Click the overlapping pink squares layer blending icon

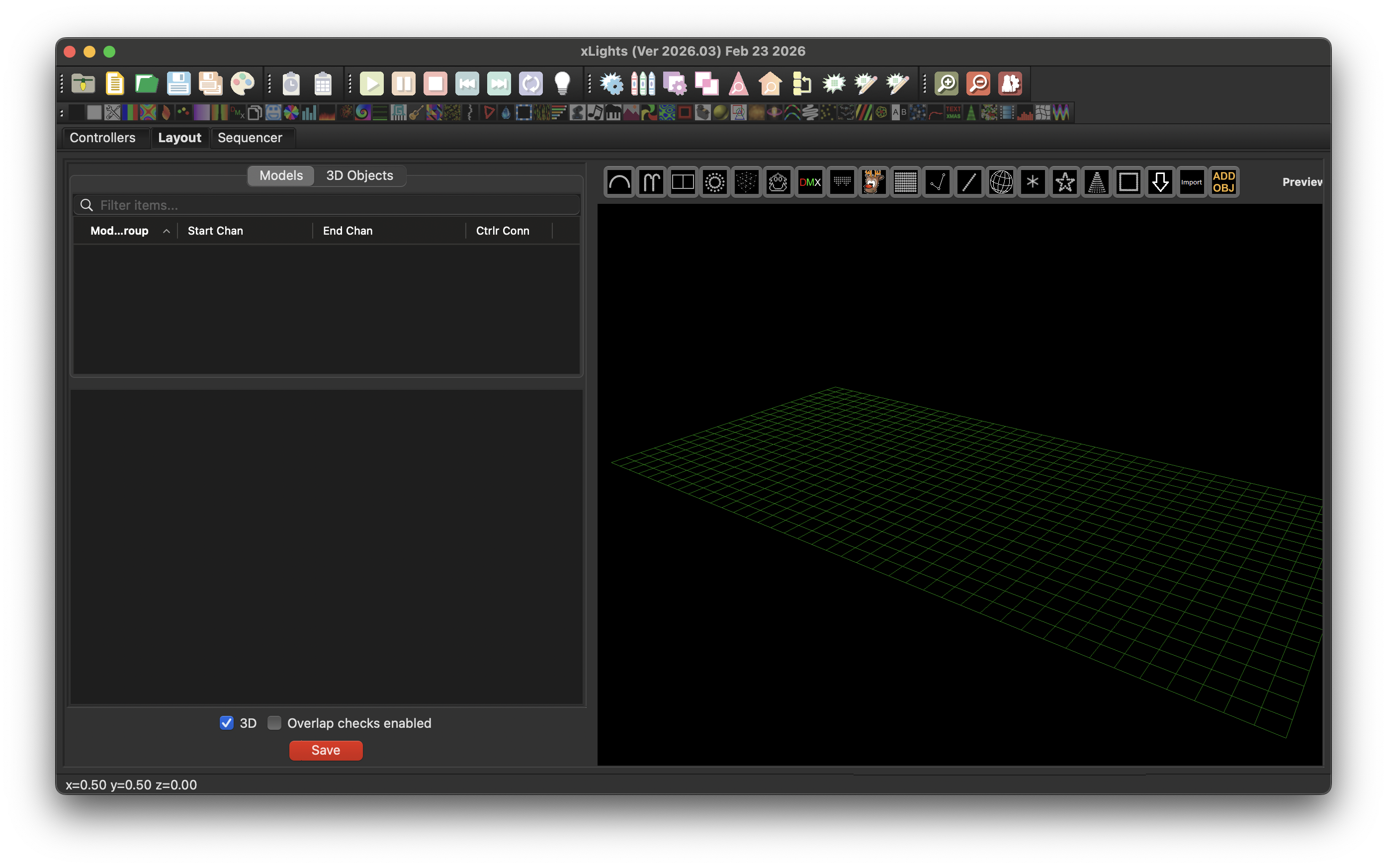707,84
